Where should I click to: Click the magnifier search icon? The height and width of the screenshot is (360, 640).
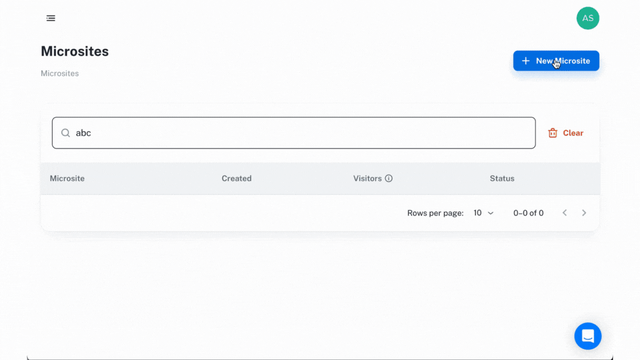(65, 133)
